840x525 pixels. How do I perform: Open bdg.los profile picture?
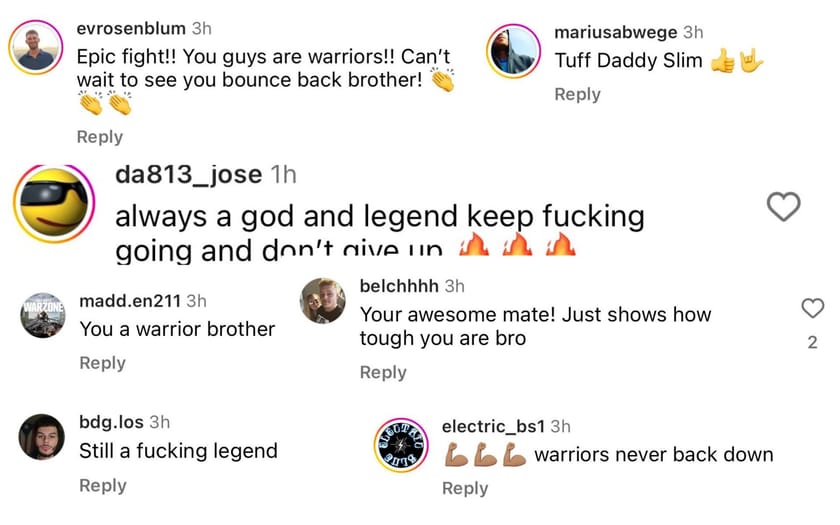click(42, 437)
